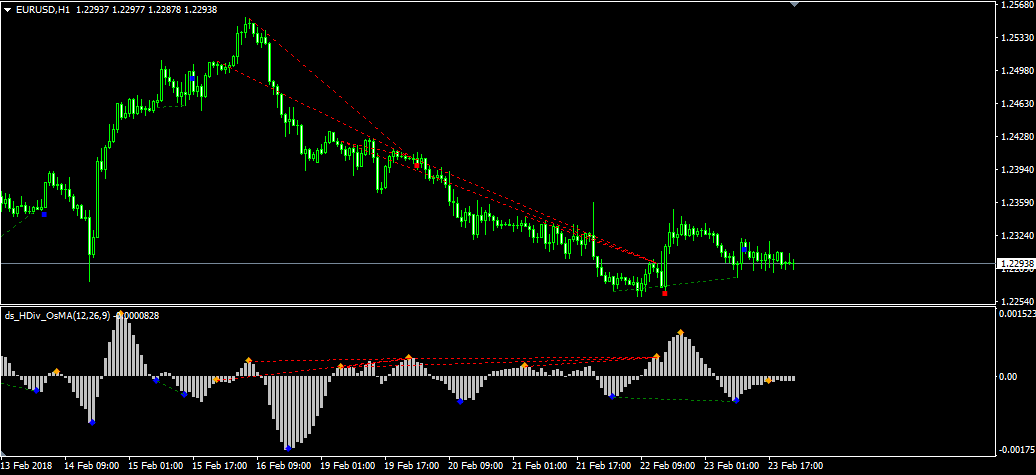Click the blue square marker on 15 Feb candles
The width and height of the screenshot is (1036, 475).
click(192, 76)
